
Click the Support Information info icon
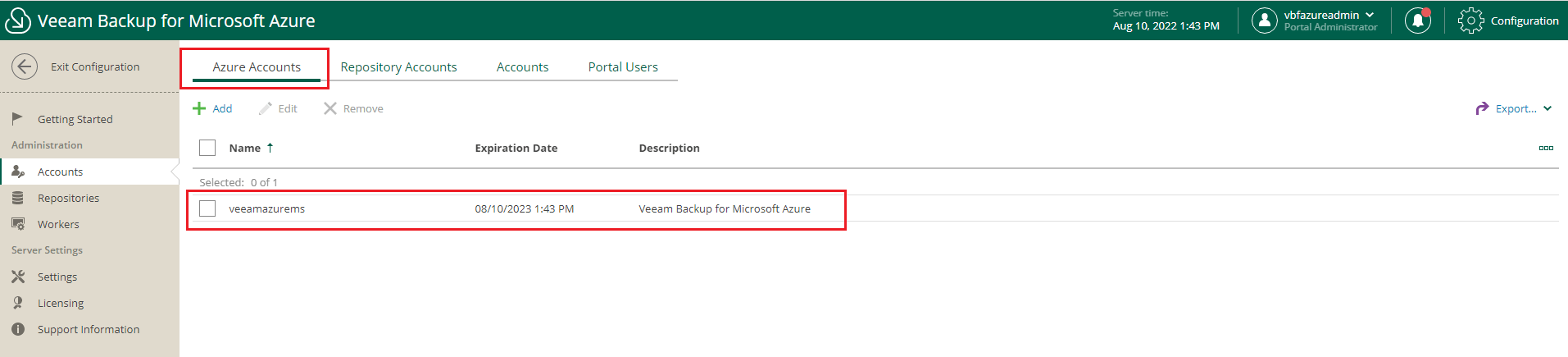coord(17,329)
